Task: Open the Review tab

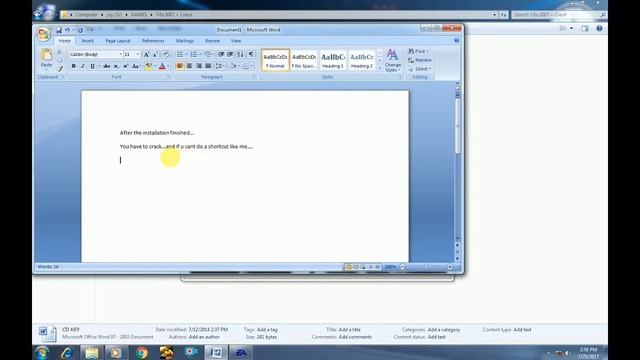Action: pos(212,41)
